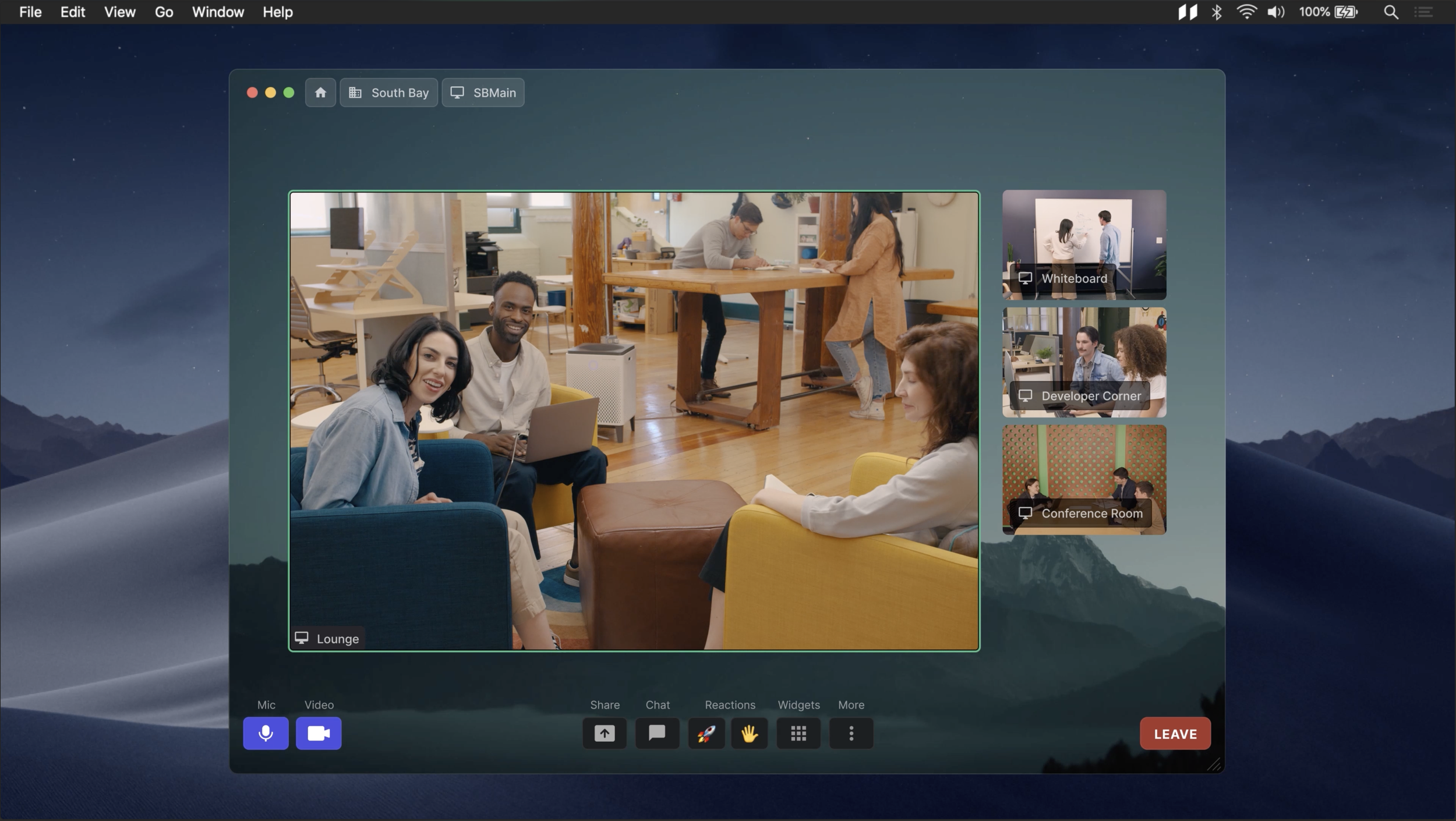Mute the microphone toggle
1456x821 pixels.
click(x=266, y=733)
